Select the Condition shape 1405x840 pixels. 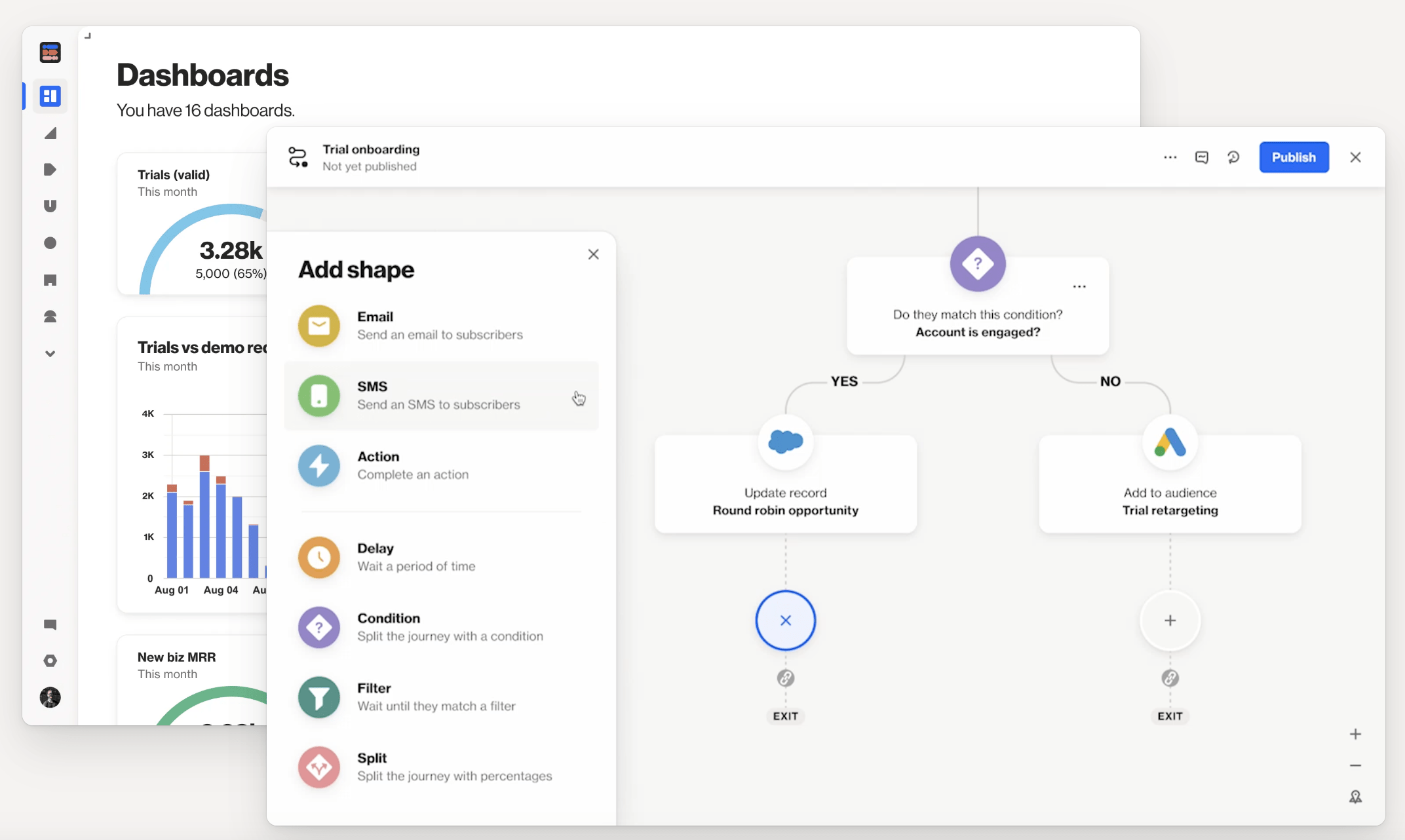pyautogui.click(x=440, y=627)
